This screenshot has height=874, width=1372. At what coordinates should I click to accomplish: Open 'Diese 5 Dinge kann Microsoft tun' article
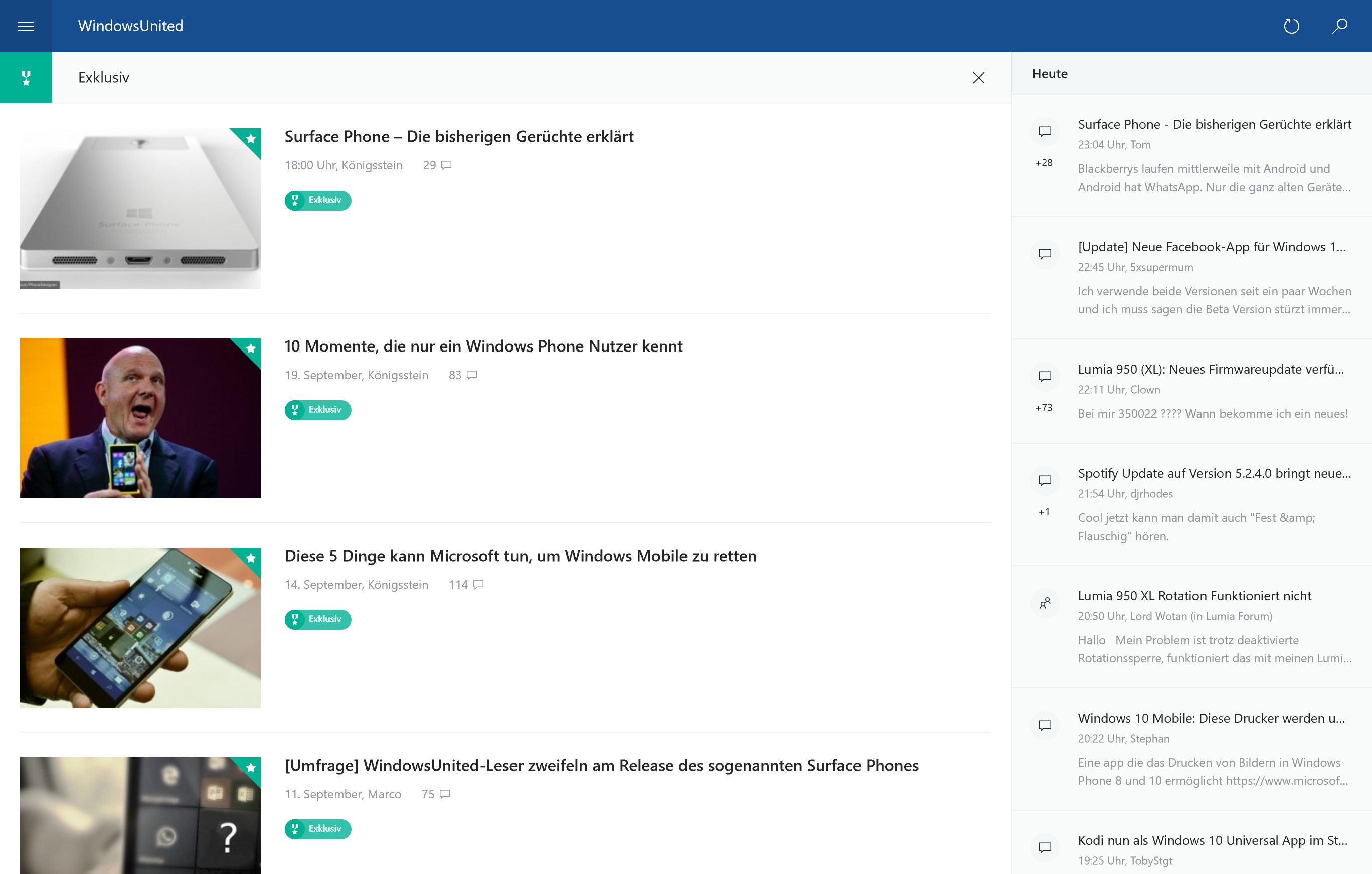[520, 556]
